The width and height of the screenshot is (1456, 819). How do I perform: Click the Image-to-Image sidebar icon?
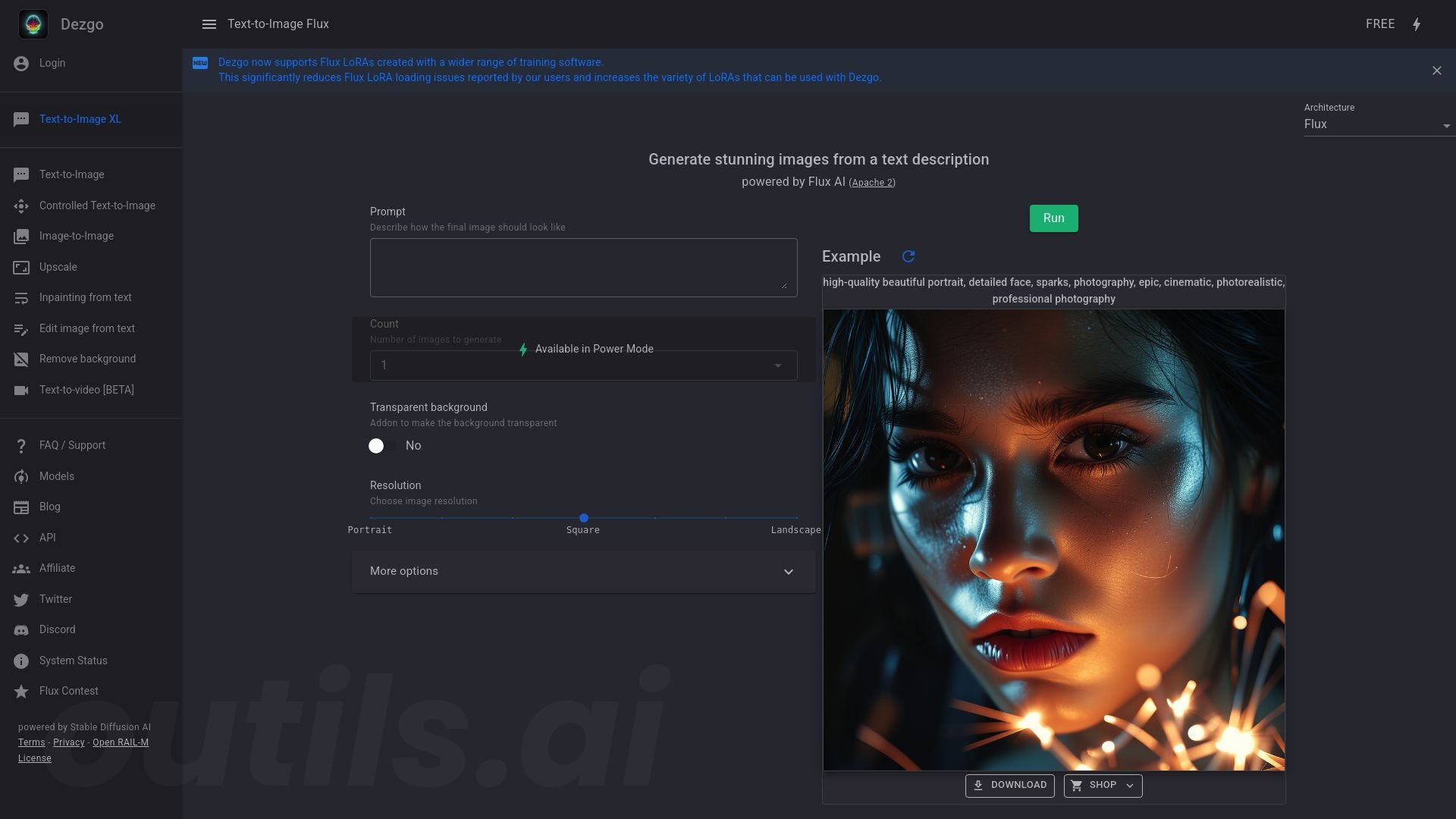click(x=21, y=236)
